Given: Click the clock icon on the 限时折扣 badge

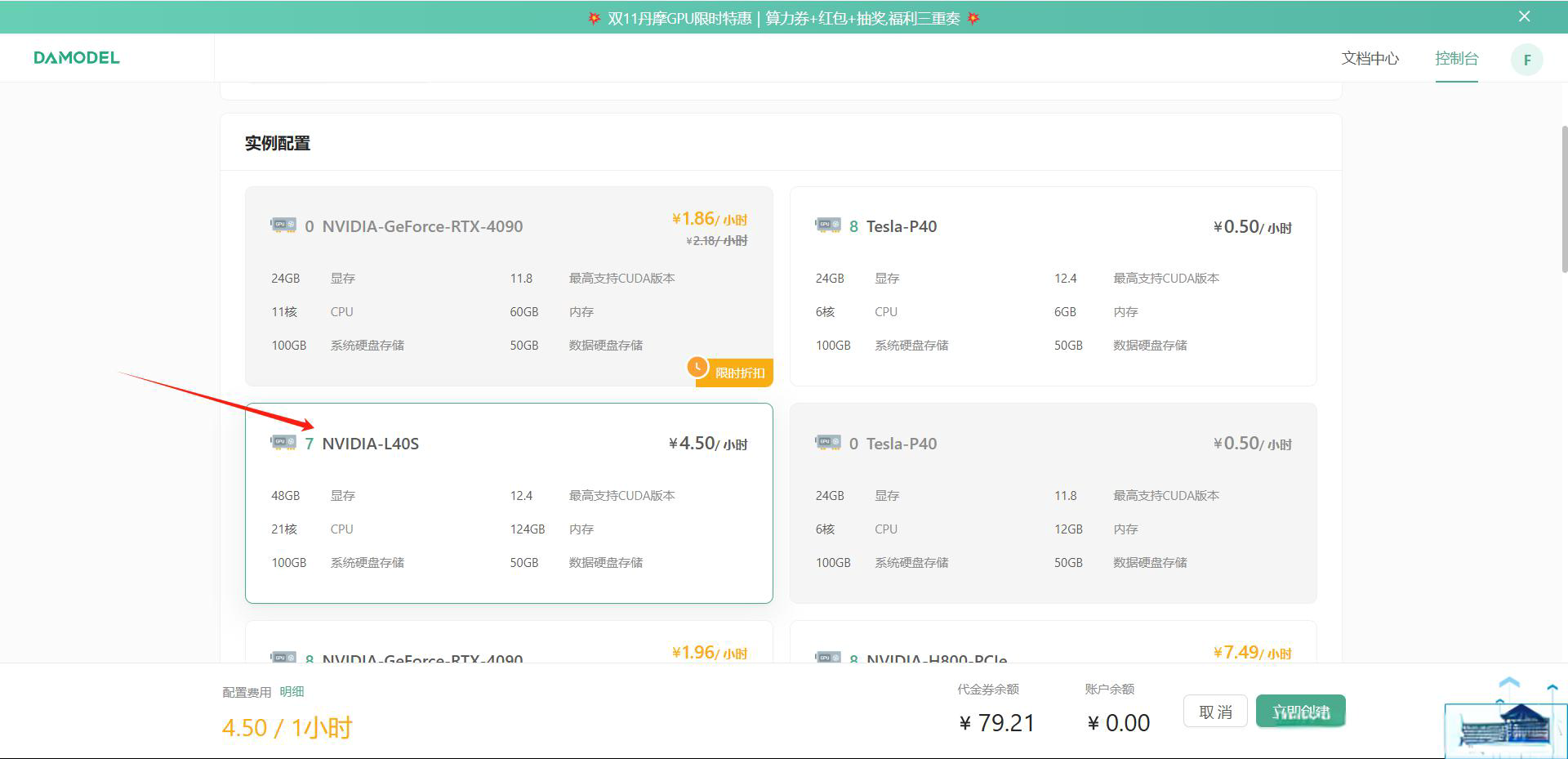Looking at the screenshot, I should (697, 368).
